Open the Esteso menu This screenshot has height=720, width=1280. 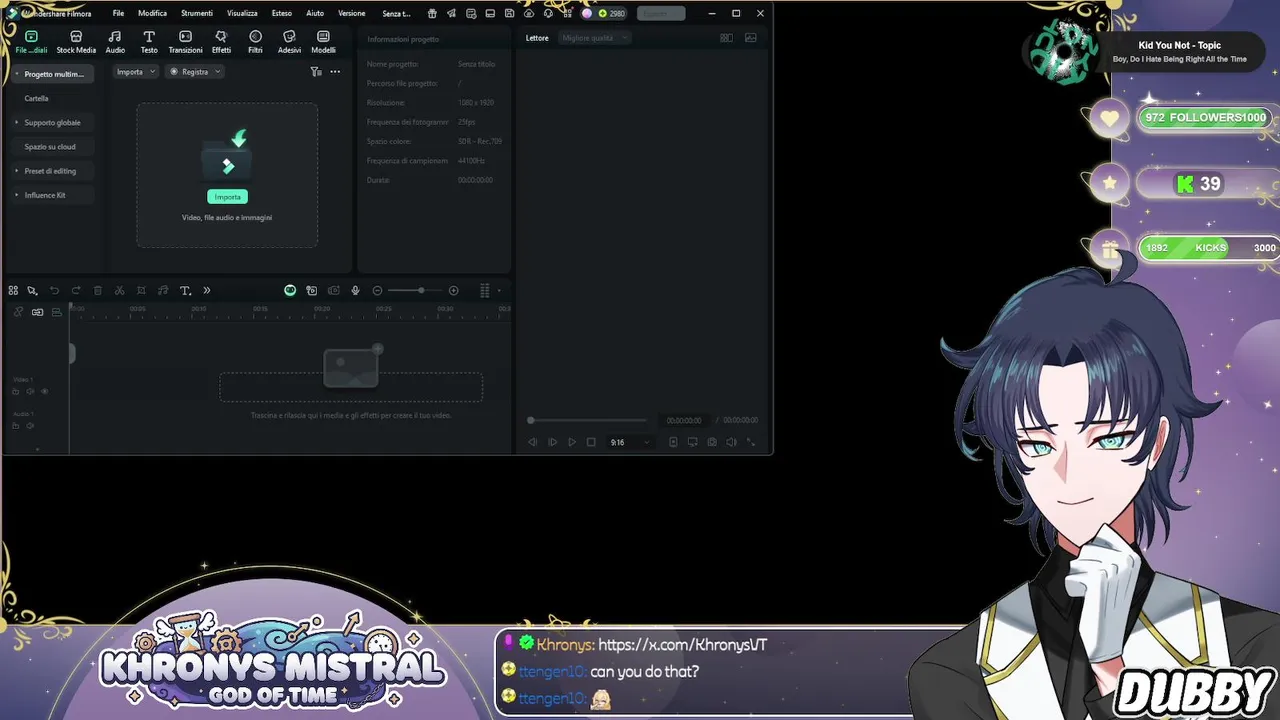pos(282,13)
